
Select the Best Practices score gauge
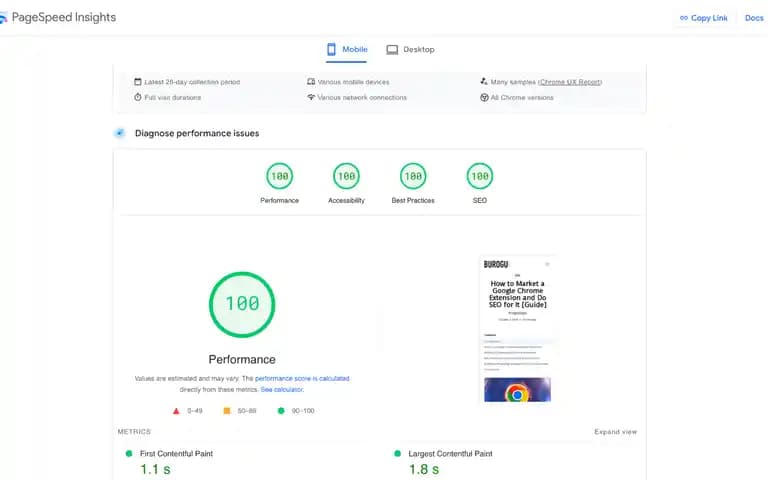click(x=413, y=176)
